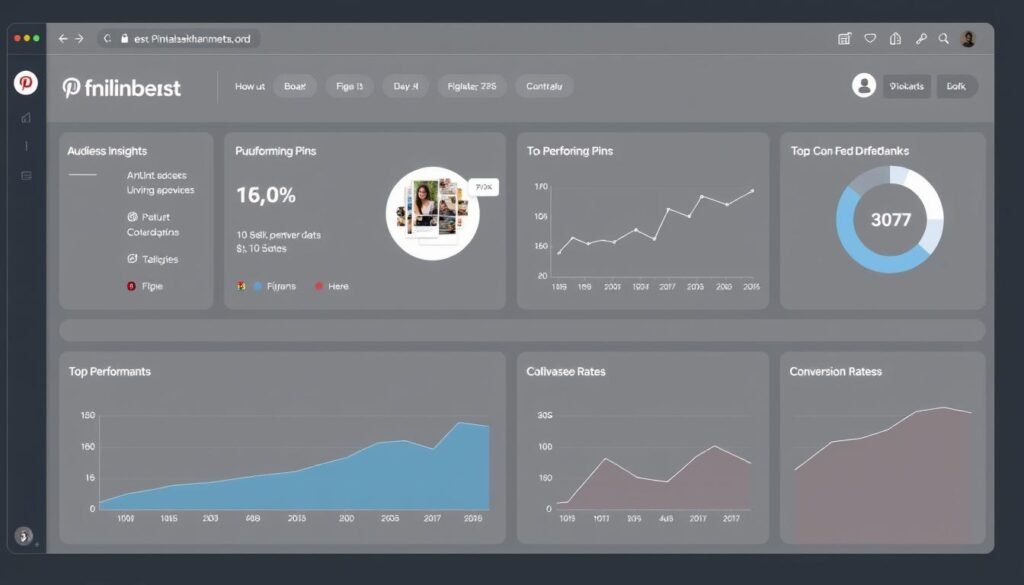This screenshot has width=1024, height=585.
Task: Open the analytics grid icon in the toolbar
Action: click(843, 38)
